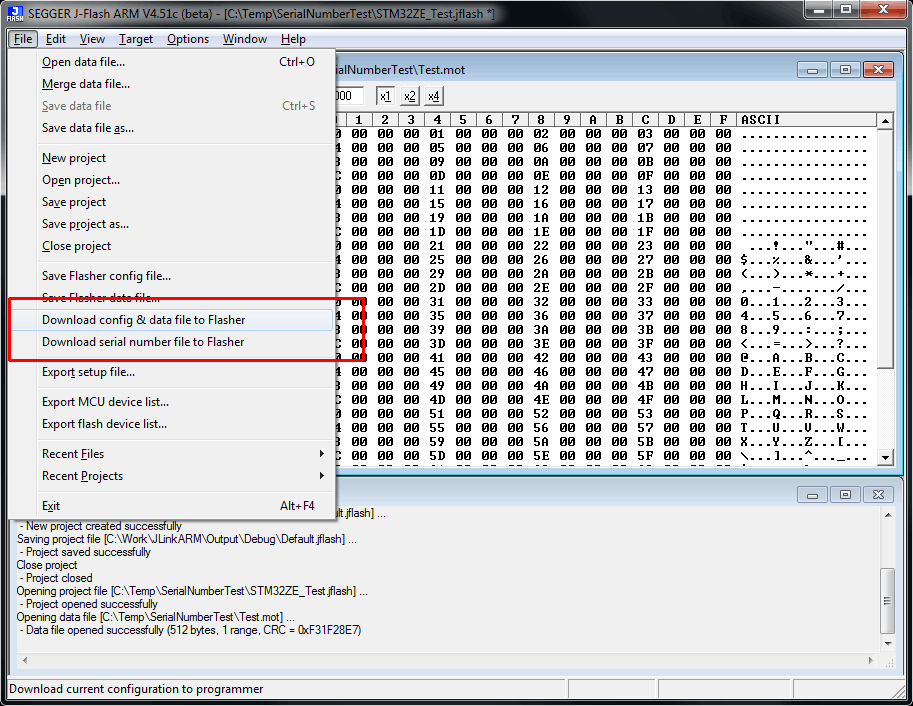Viewport: 913px width, 706px height.
Task: Click the address input field in toolbar
Action: (x=350, y=95)
